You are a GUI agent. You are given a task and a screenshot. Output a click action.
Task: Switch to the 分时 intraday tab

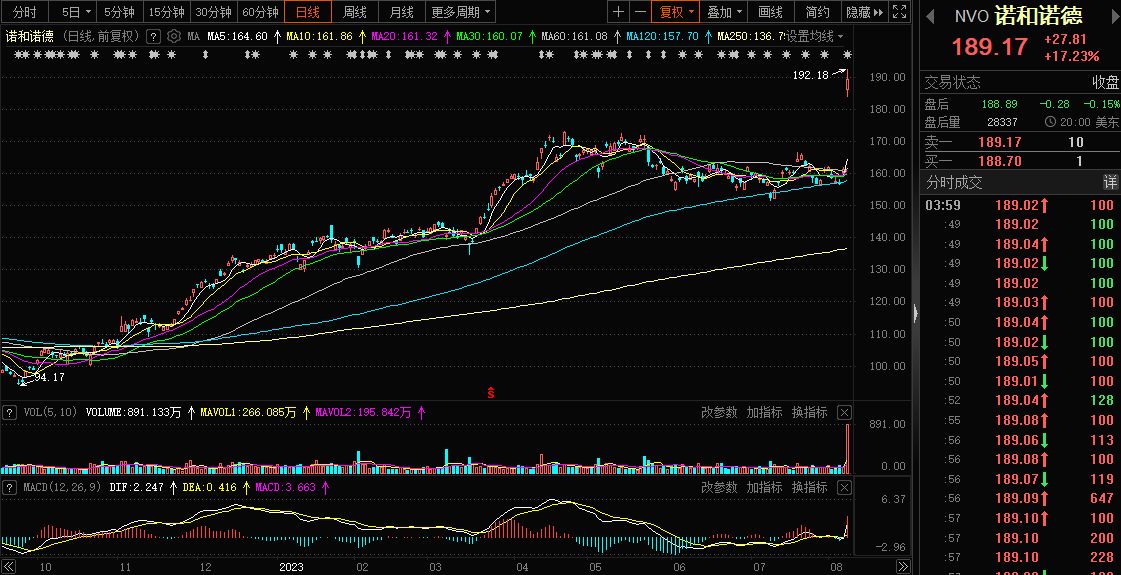(x=25, y=12)
